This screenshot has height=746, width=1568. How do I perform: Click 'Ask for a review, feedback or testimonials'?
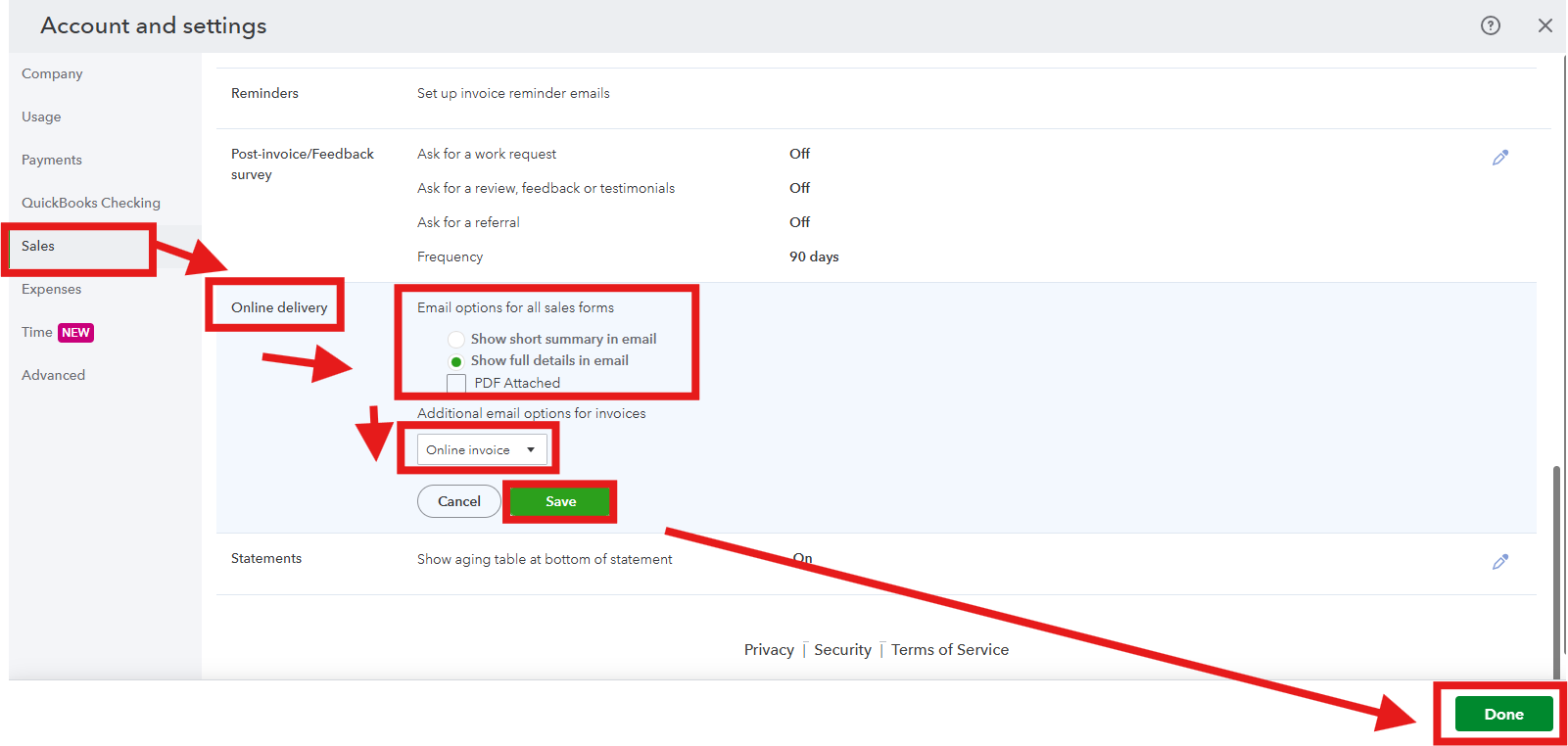(x=546, y=188)
